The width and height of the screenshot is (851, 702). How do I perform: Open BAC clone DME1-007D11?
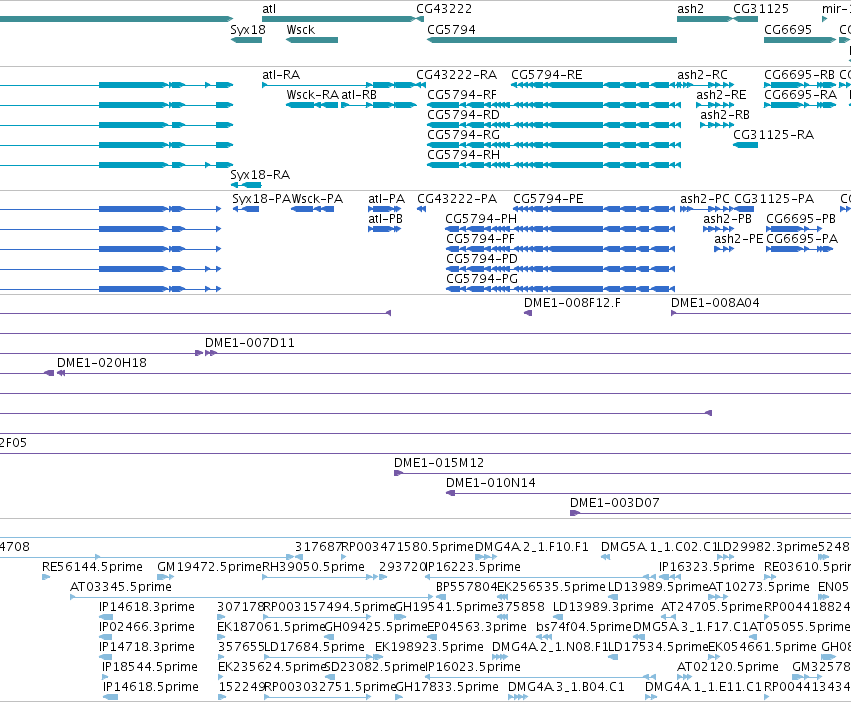click(x=250, y=344)
